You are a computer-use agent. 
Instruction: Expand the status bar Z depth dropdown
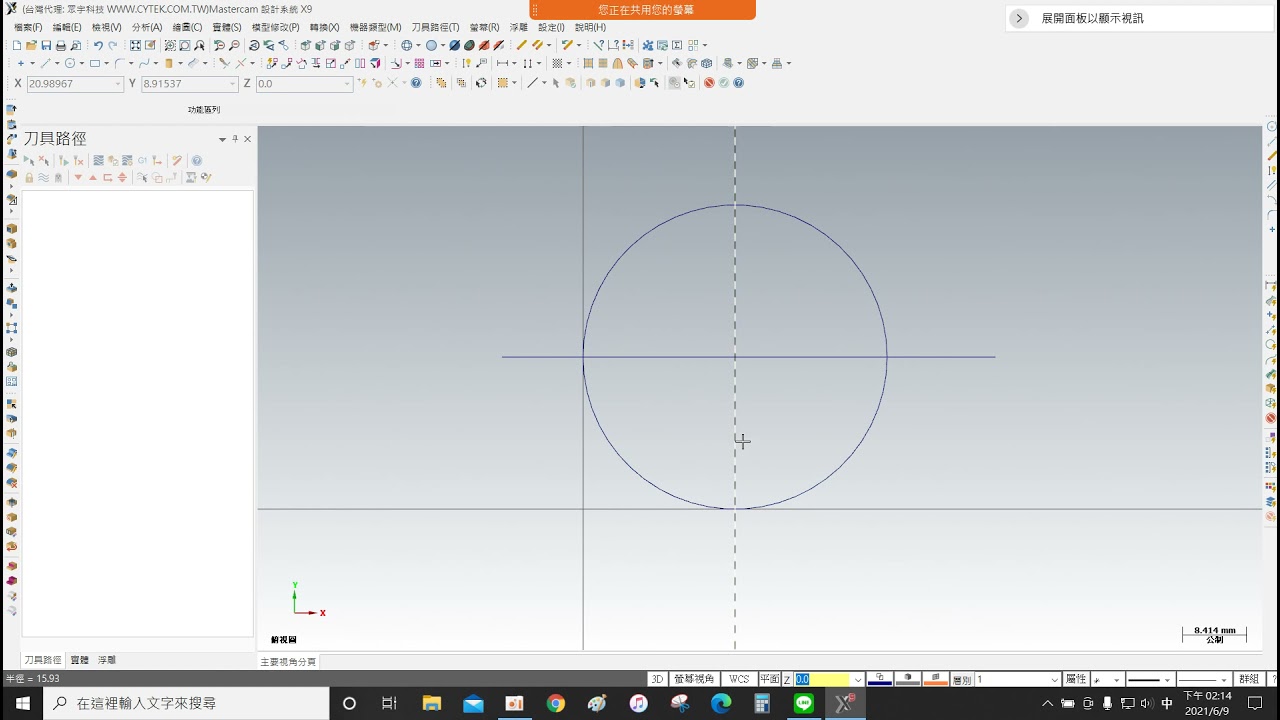[x=858, y=680]
